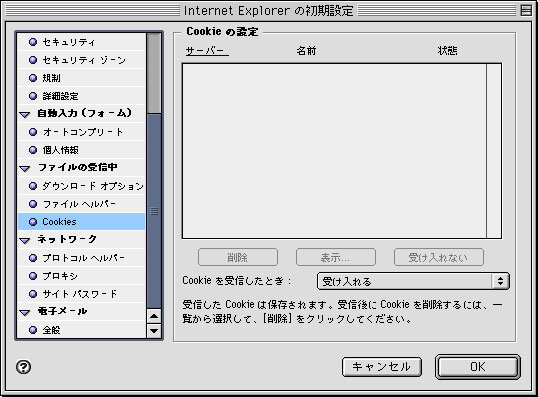This screenshot has height=397, width=538.
Task: Click window collapse box in title bar
Action: [x=526, y=10]
